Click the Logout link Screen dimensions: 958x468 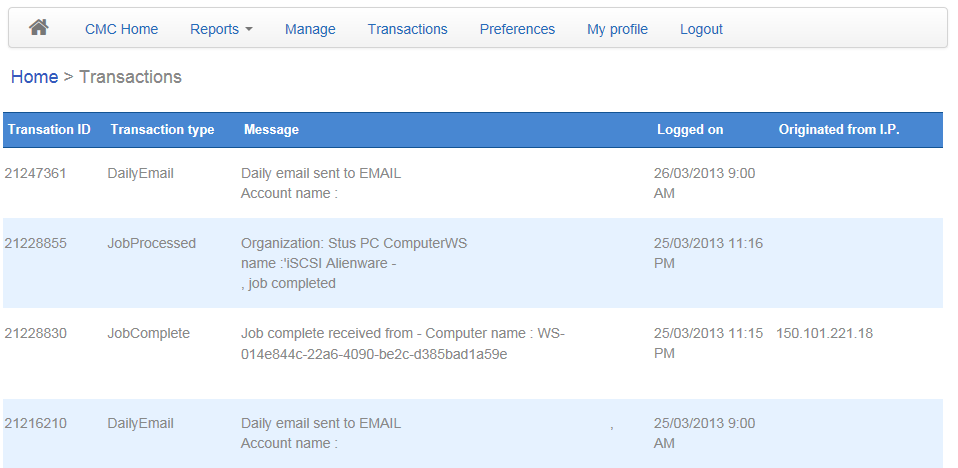pos(701,29)
